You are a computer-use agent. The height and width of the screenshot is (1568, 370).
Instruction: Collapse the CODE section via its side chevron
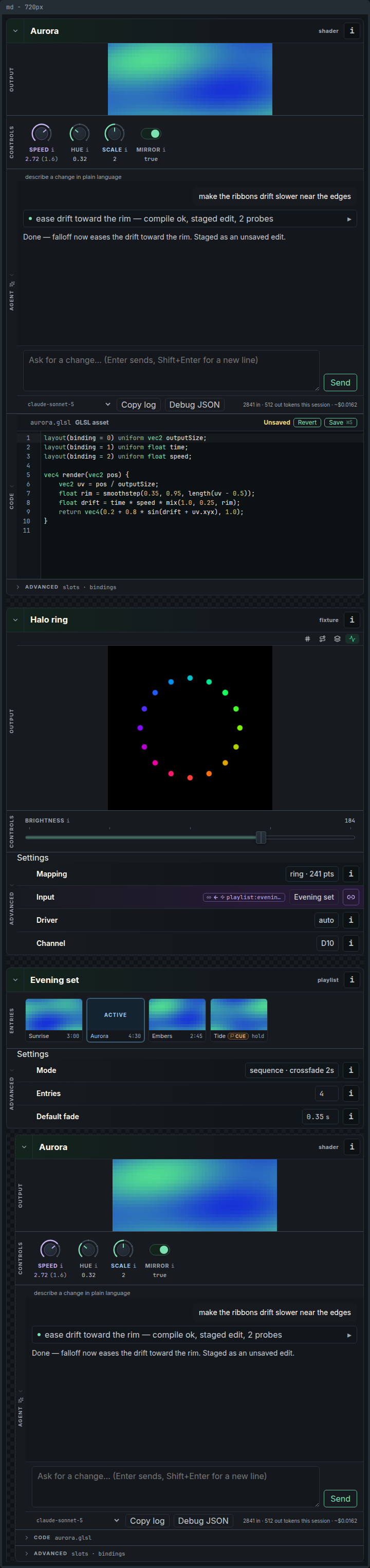click(11, 486)
